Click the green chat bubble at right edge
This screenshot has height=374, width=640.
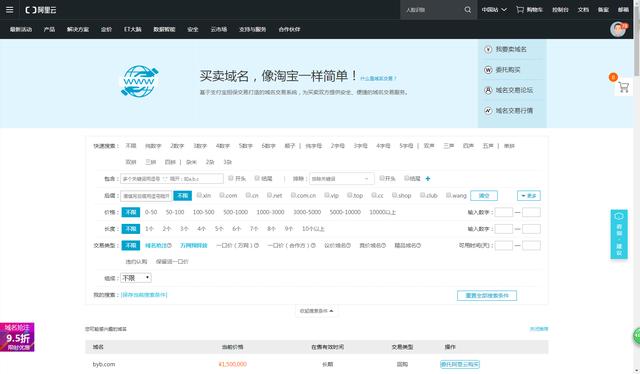tap(637, 336)
